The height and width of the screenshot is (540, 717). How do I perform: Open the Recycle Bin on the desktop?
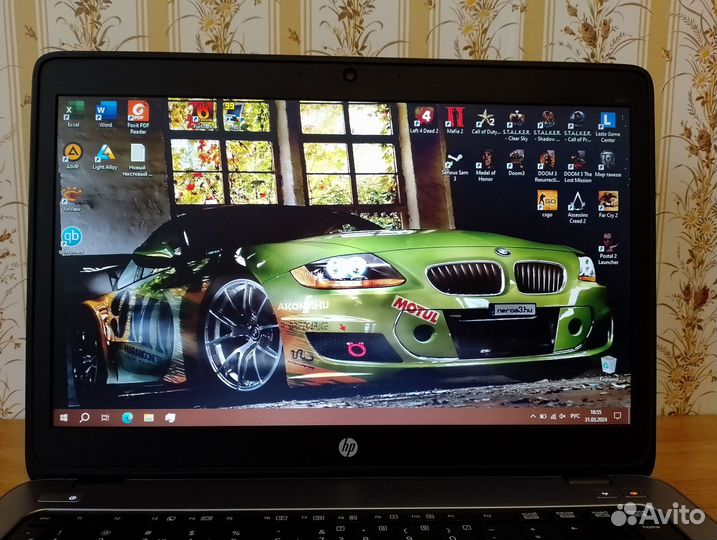coord(606,365)
